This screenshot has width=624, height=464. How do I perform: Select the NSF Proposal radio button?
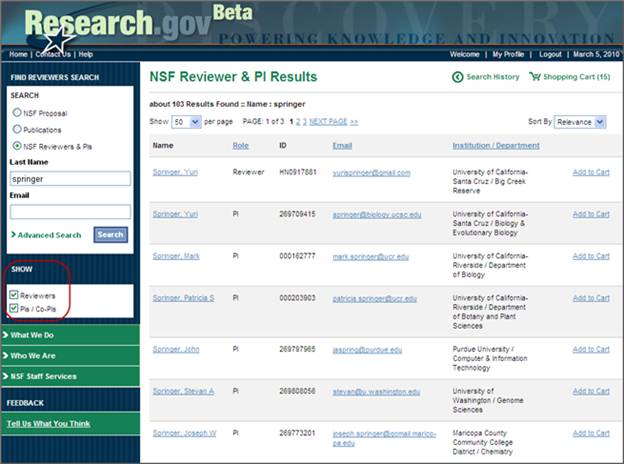pyautogui.click(x=17, y=113)
